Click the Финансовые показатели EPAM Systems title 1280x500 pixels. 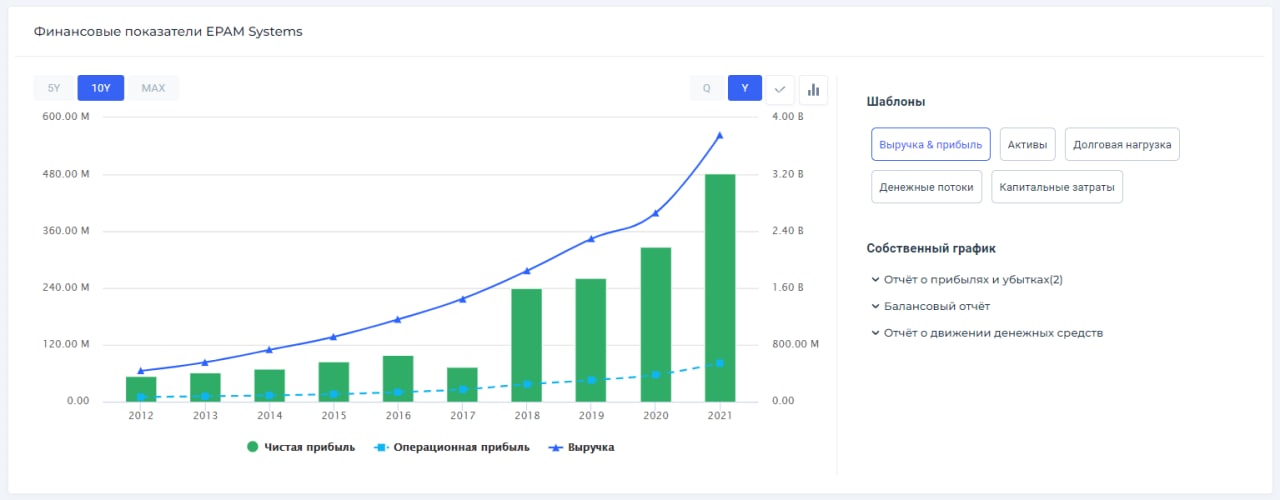tap(168, 31)
